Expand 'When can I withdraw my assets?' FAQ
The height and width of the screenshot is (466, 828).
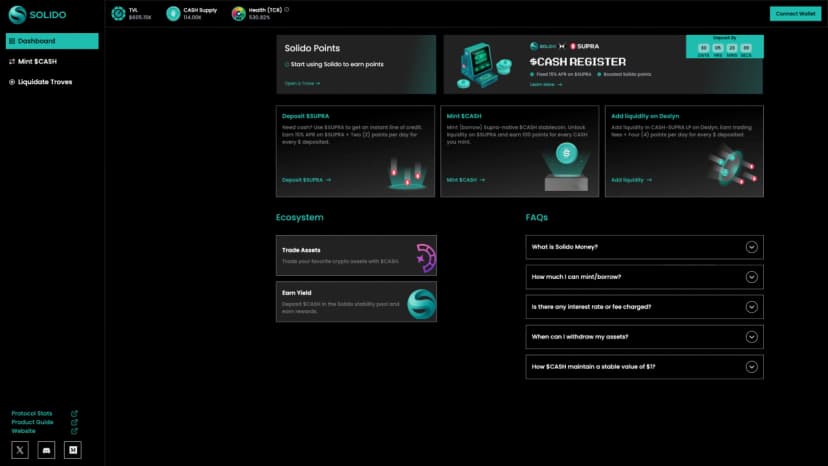(x=644, y=337)
